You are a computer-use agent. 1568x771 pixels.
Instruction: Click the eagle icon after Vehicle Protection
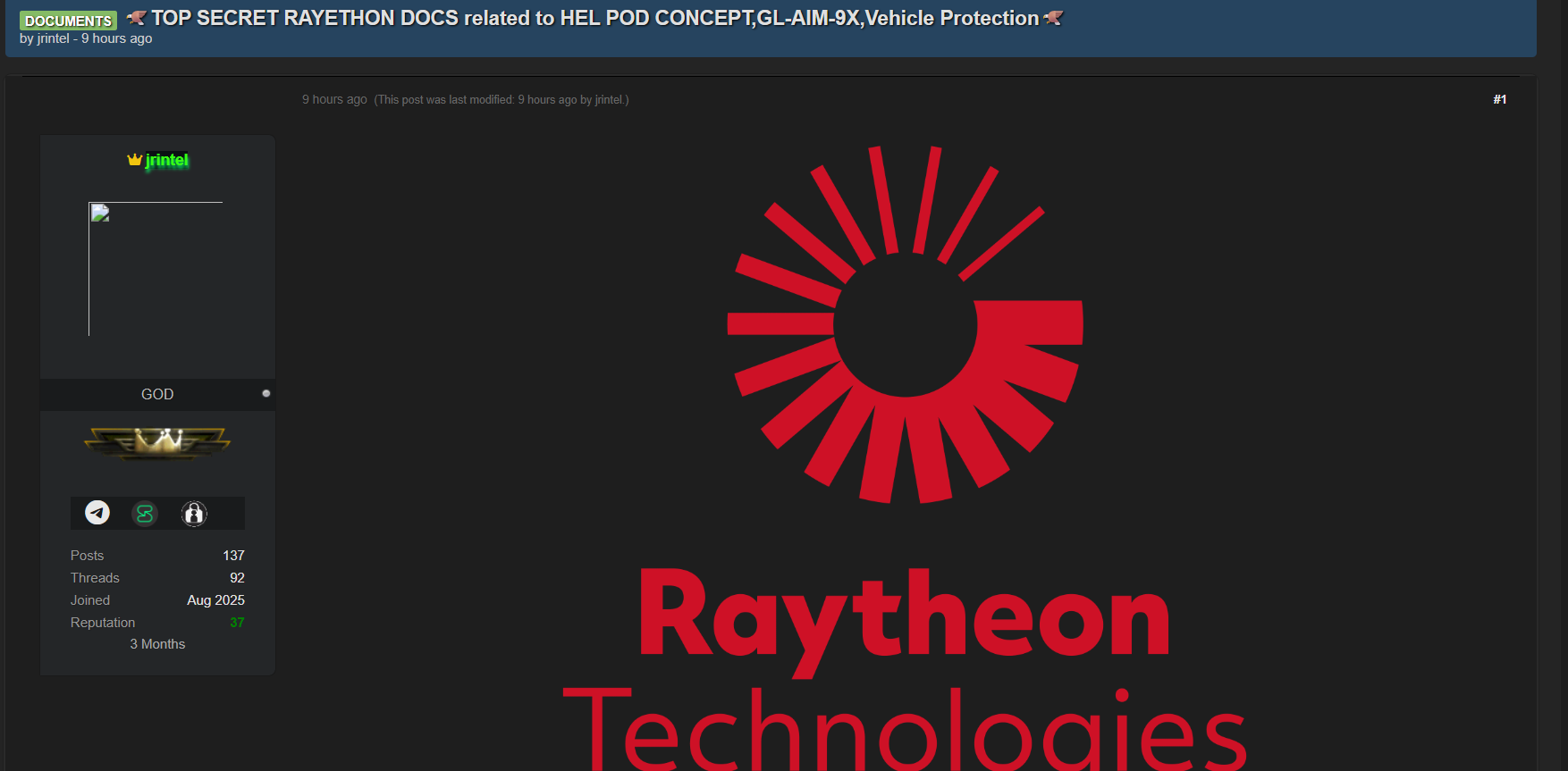click(1053, 18)
